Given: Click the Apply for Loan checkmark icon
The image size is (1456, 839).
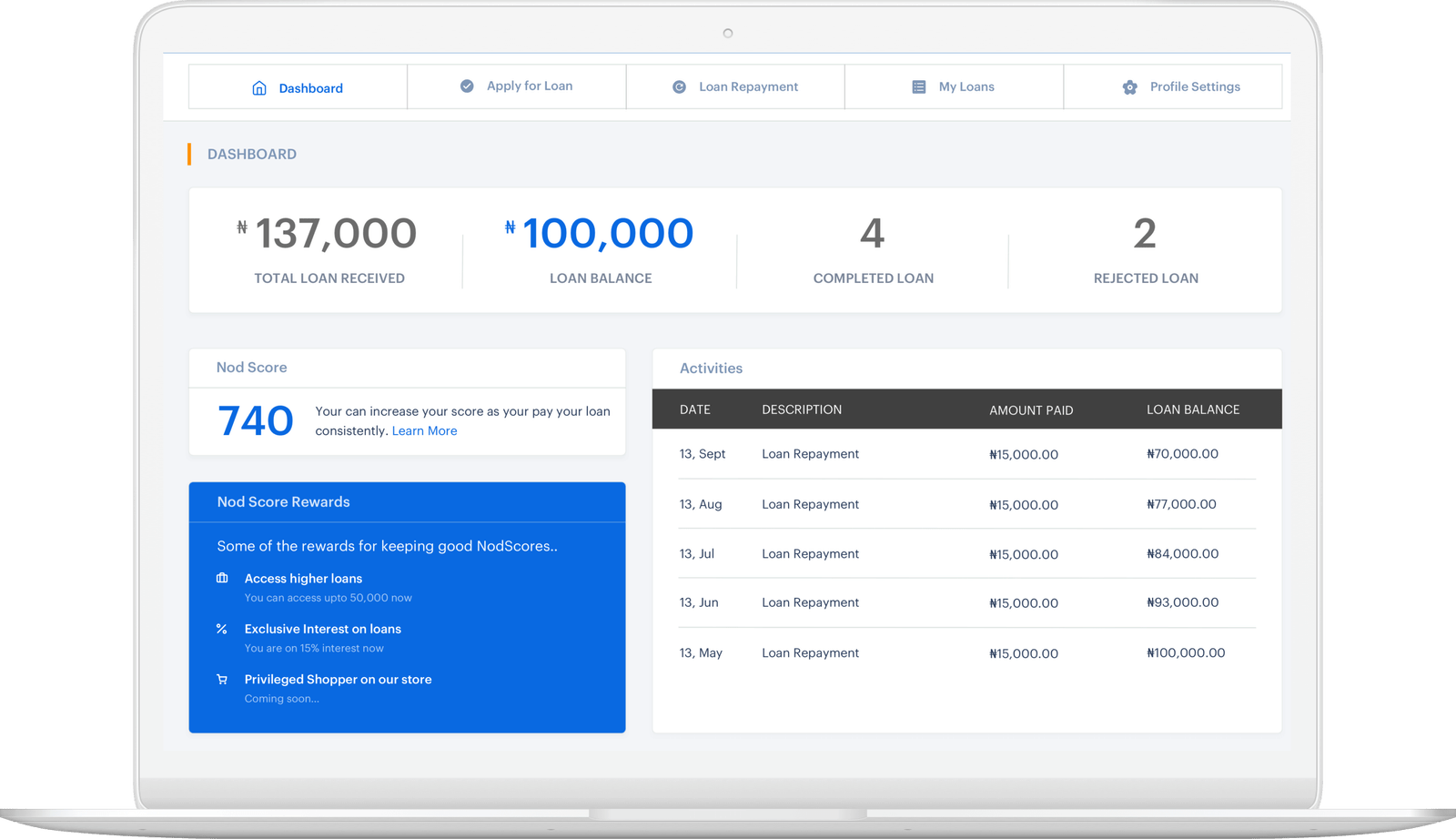Looking at the screenshot, I should click(467, 86).
